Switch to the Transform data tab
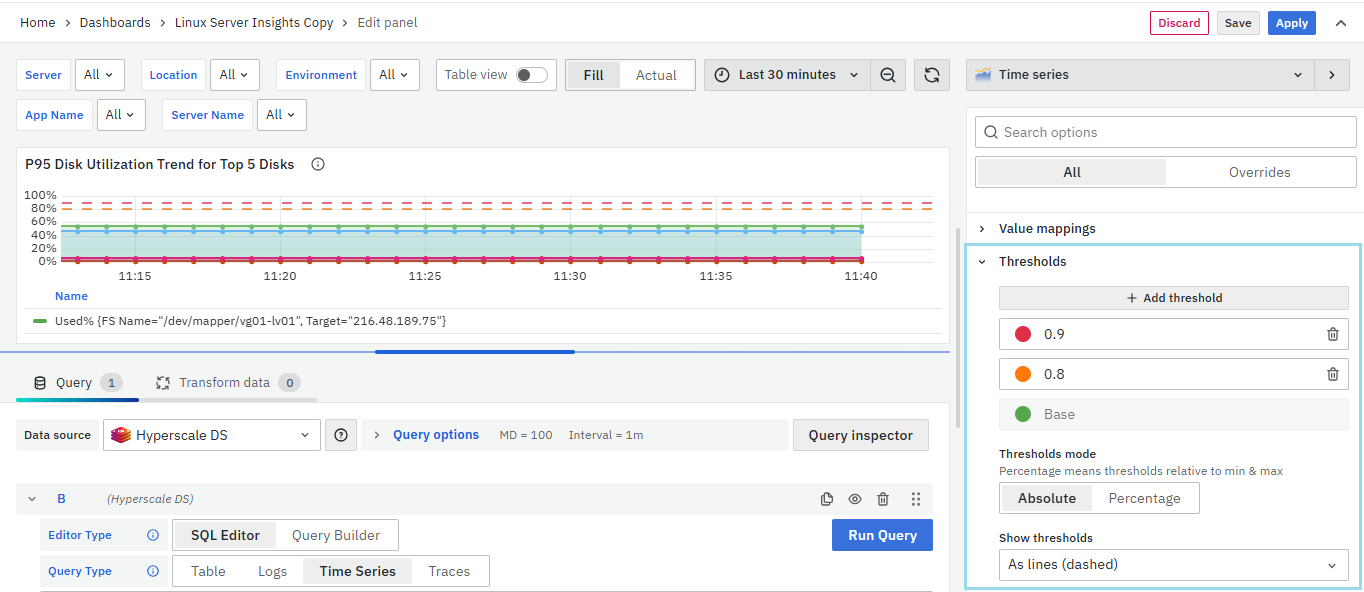Screen dimensions: 1364x592 click(227, 382)
